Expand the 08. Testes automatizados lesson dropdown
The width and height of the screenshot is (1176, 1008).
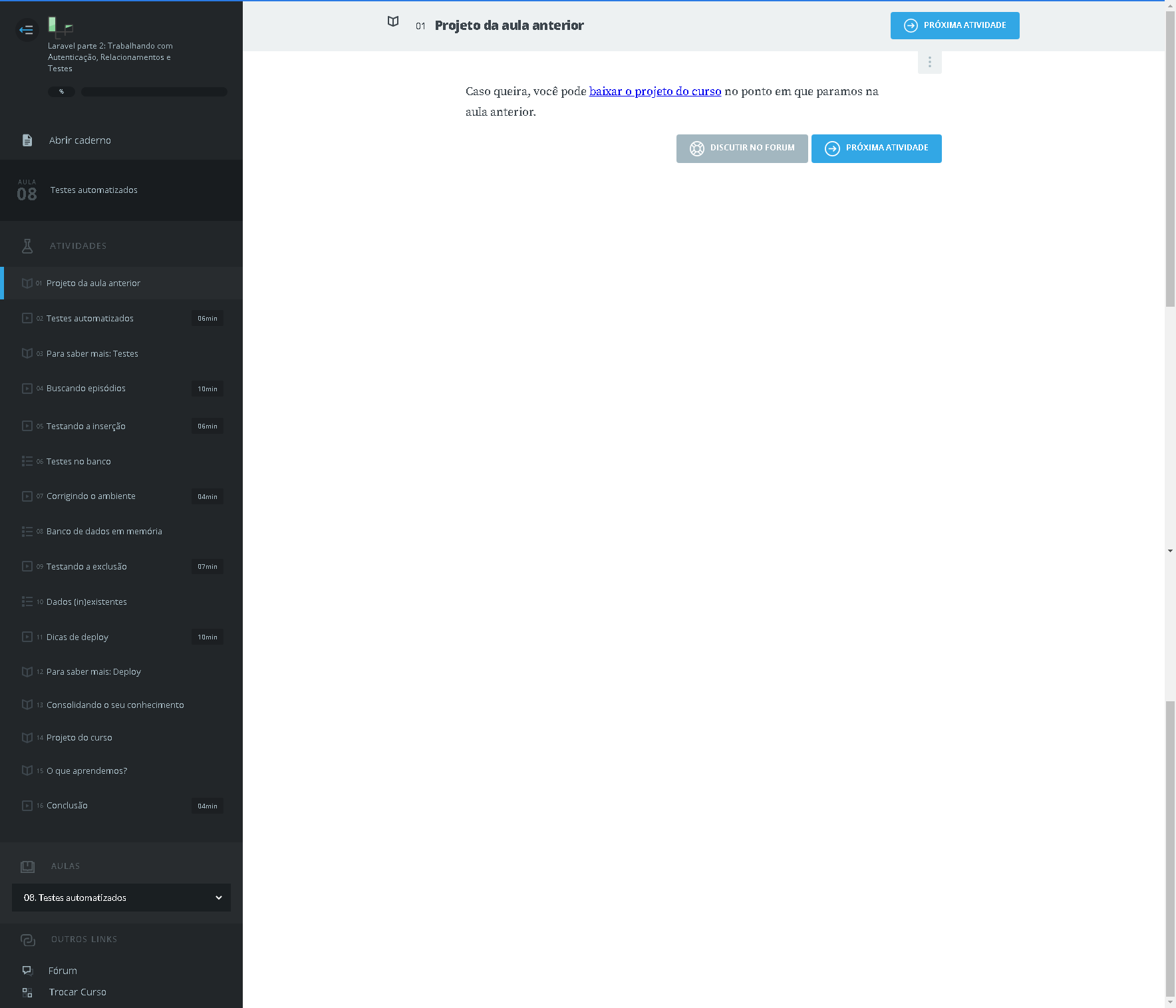tap(121, 898)
